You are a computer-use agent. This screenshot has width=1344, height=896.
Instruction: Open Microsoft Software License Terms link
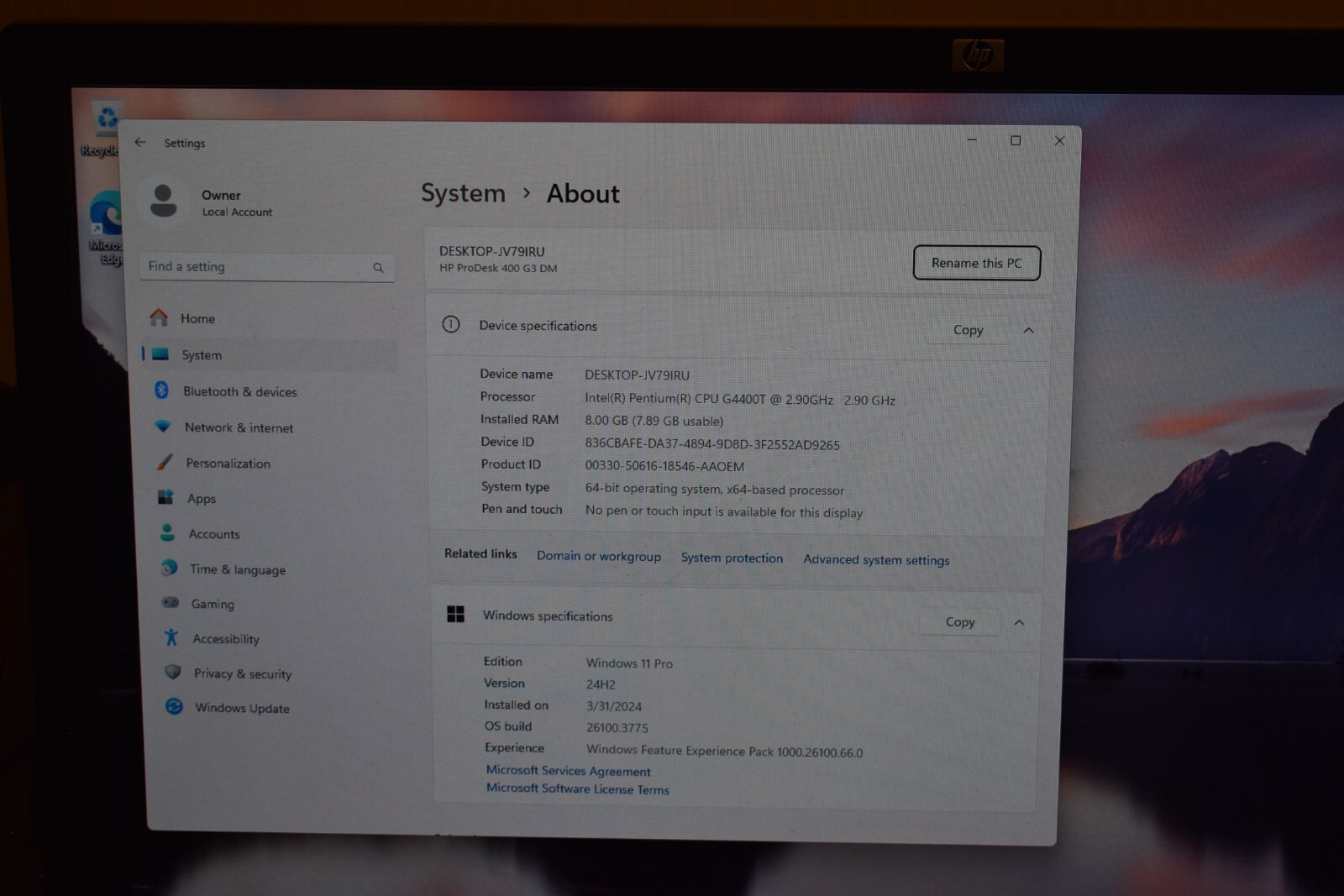(x=578, y=789)
